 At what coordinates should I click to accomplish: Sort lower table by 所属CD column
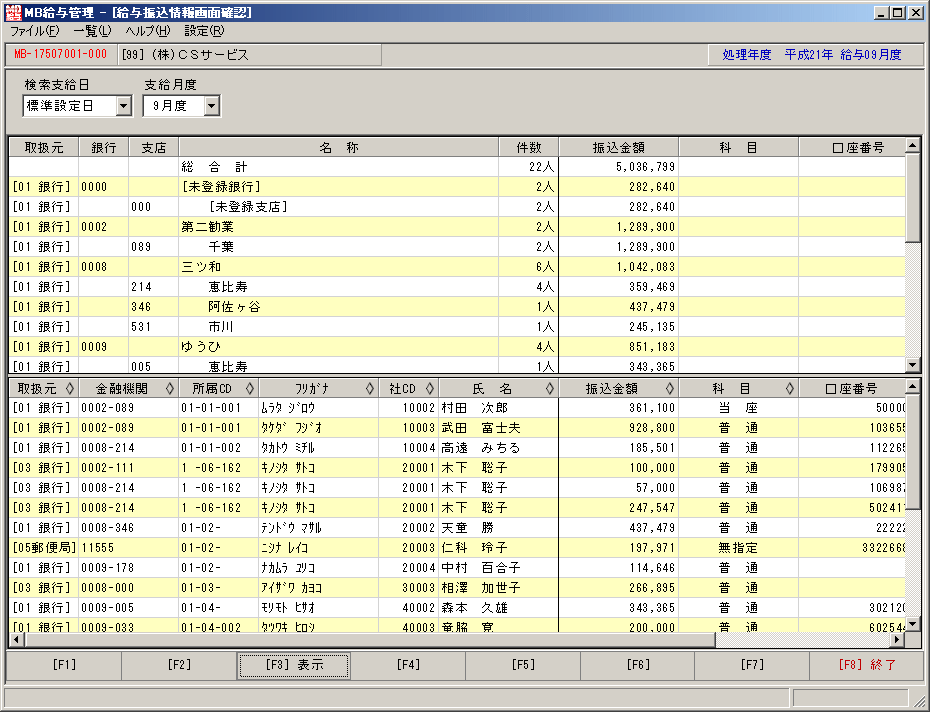[218, 389]
